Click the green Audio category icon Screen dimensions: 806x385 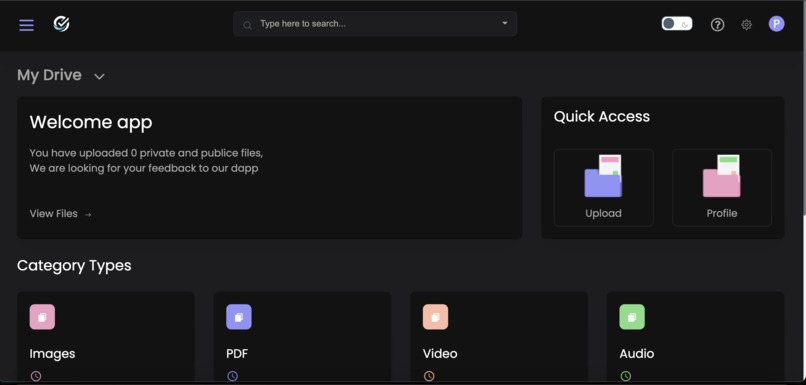click(632, 317)
